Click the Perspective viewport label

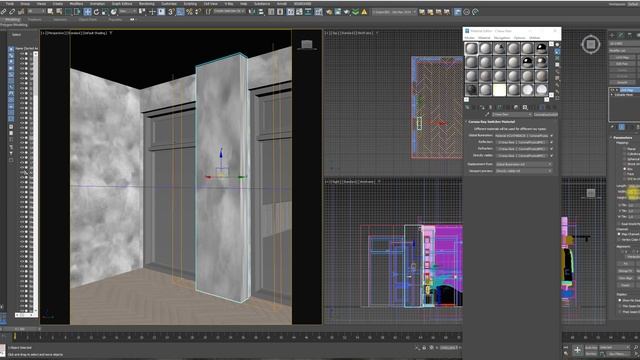pyautogui.click(x=56, y=33)
